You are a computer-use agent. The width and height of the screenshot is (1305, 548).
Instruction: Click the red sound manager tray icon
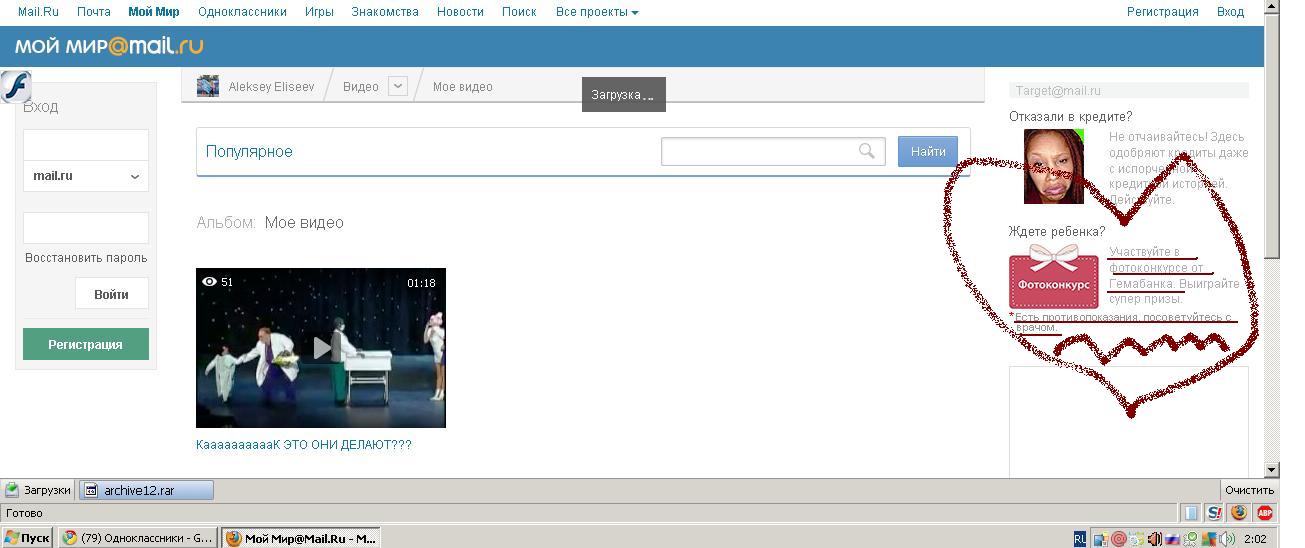(x=1155, y=539)
